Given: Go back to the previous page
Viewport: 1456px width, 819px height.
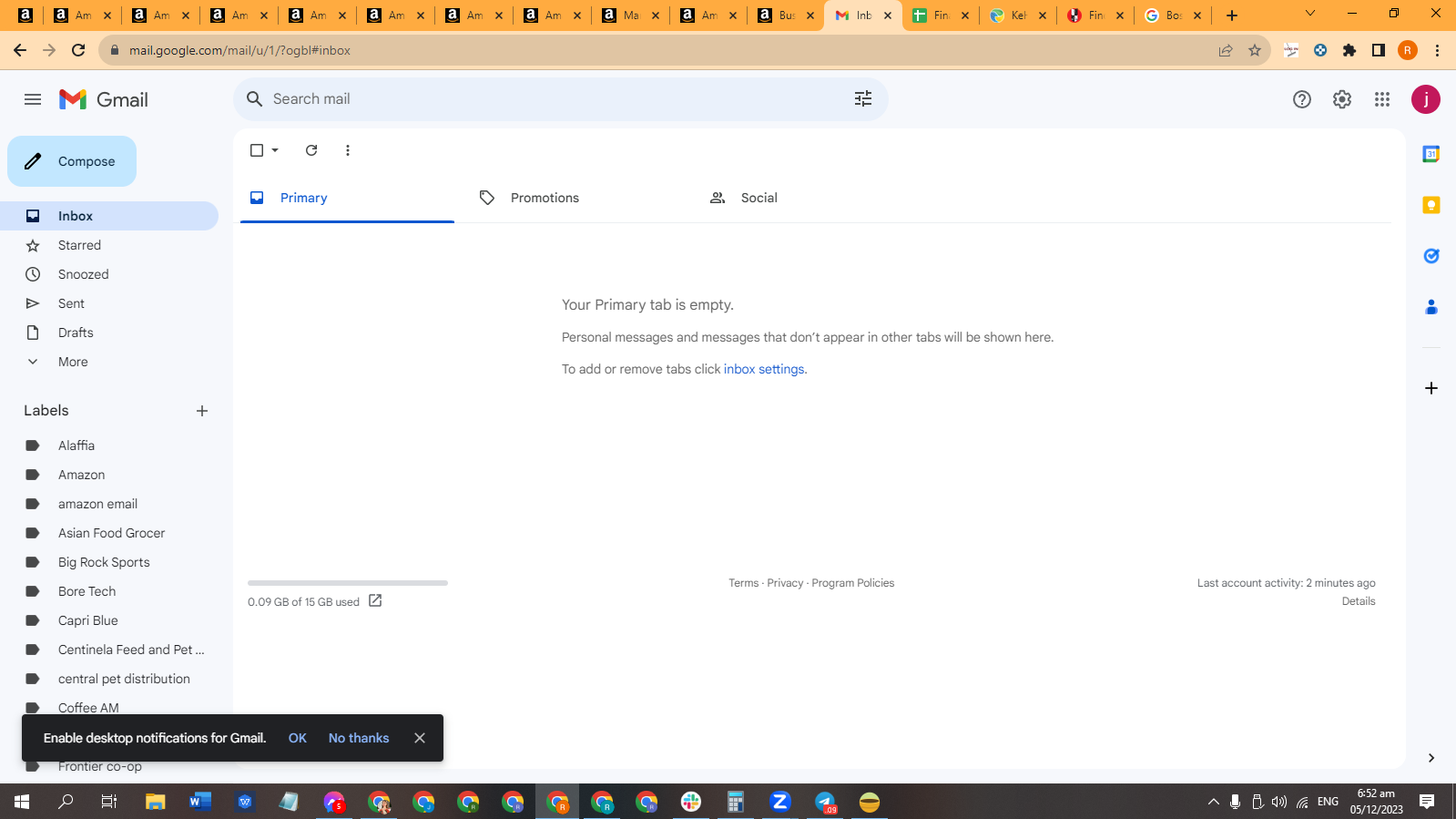Looking at the screenshot, I should (20, 50).
